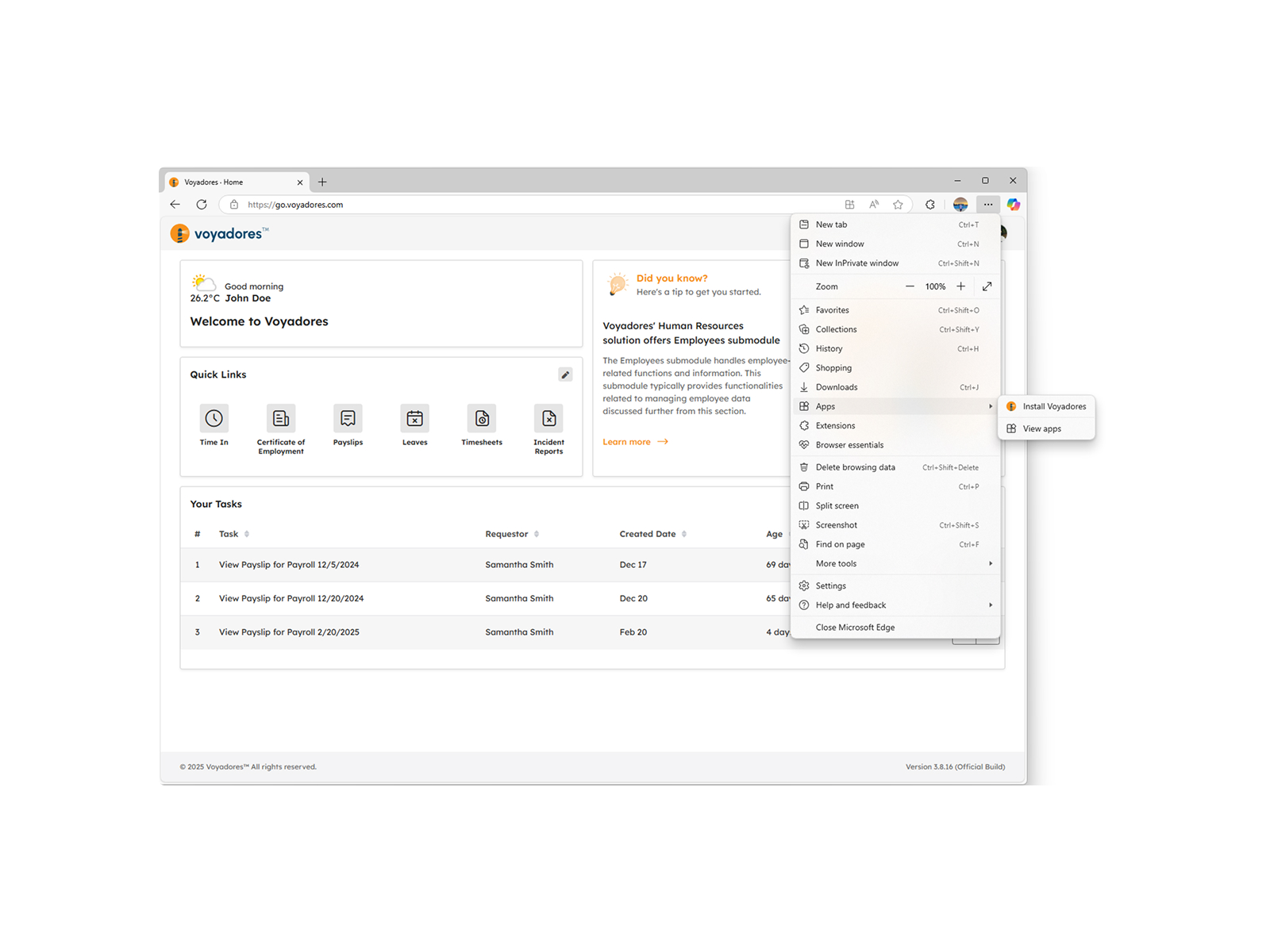
Task: Click the Age column header
Action: click(x=774, y=534)
